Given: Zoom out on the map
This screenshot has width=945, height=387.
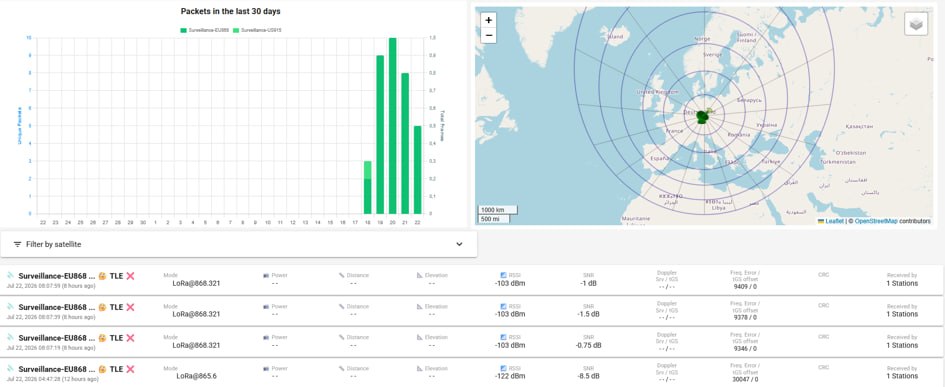Looking at the screenshot, I should point(488,36).
